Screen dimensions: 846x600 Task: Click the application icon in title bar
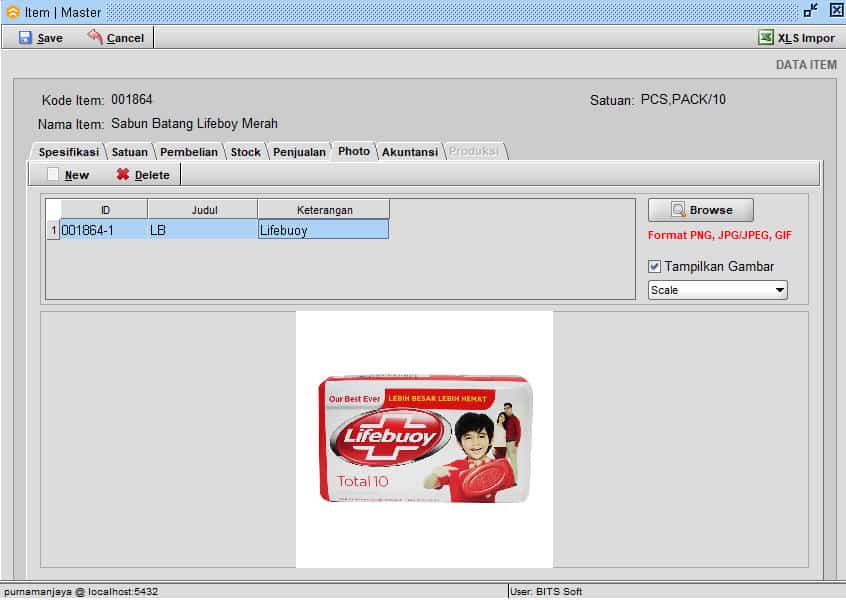click(12, 12)
